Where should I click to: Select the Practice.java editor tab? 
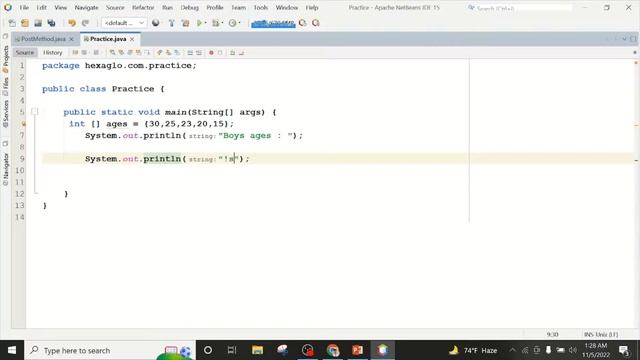point(108,39)
